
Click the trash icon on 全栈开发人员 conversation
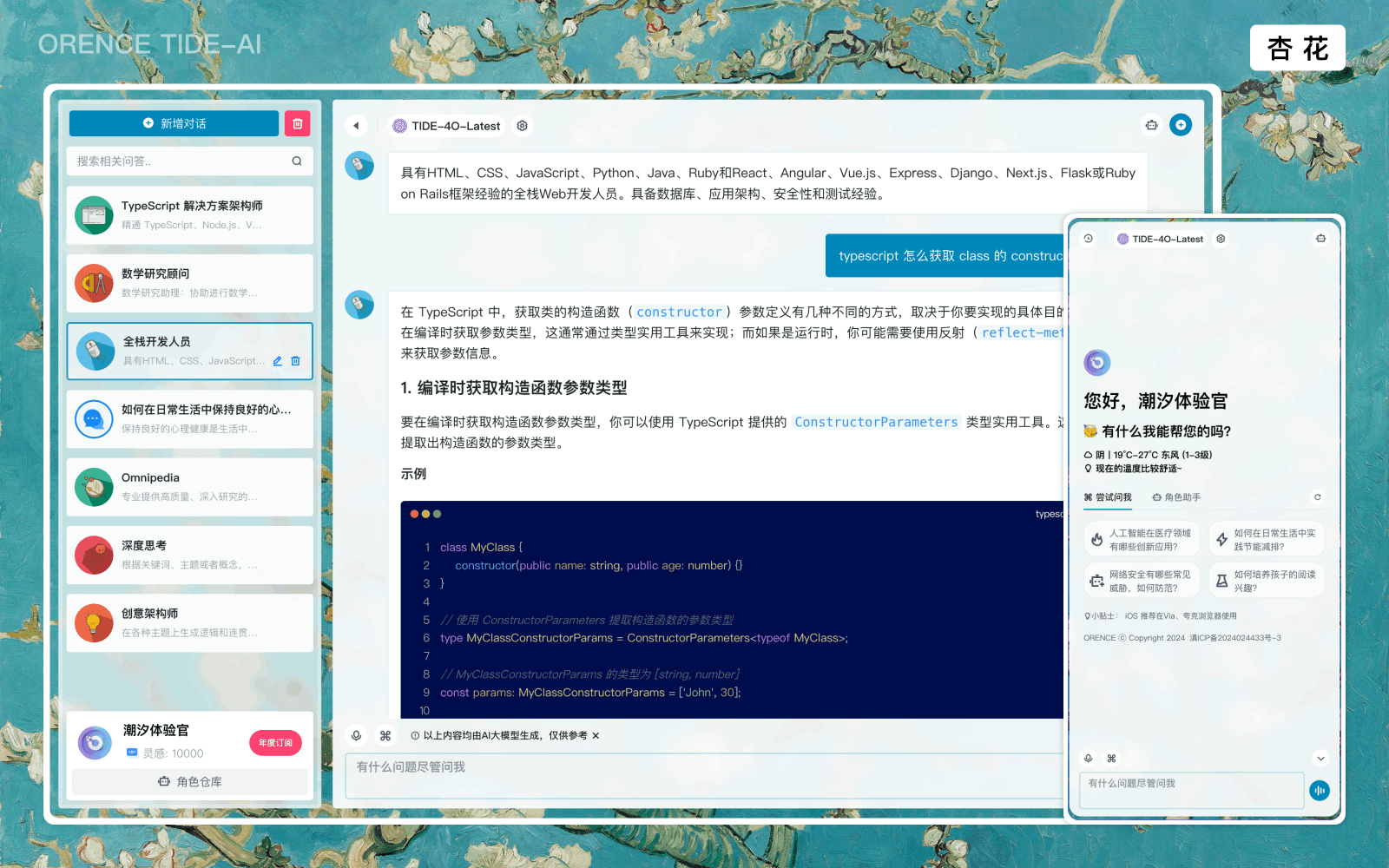[x=295, y=361]
